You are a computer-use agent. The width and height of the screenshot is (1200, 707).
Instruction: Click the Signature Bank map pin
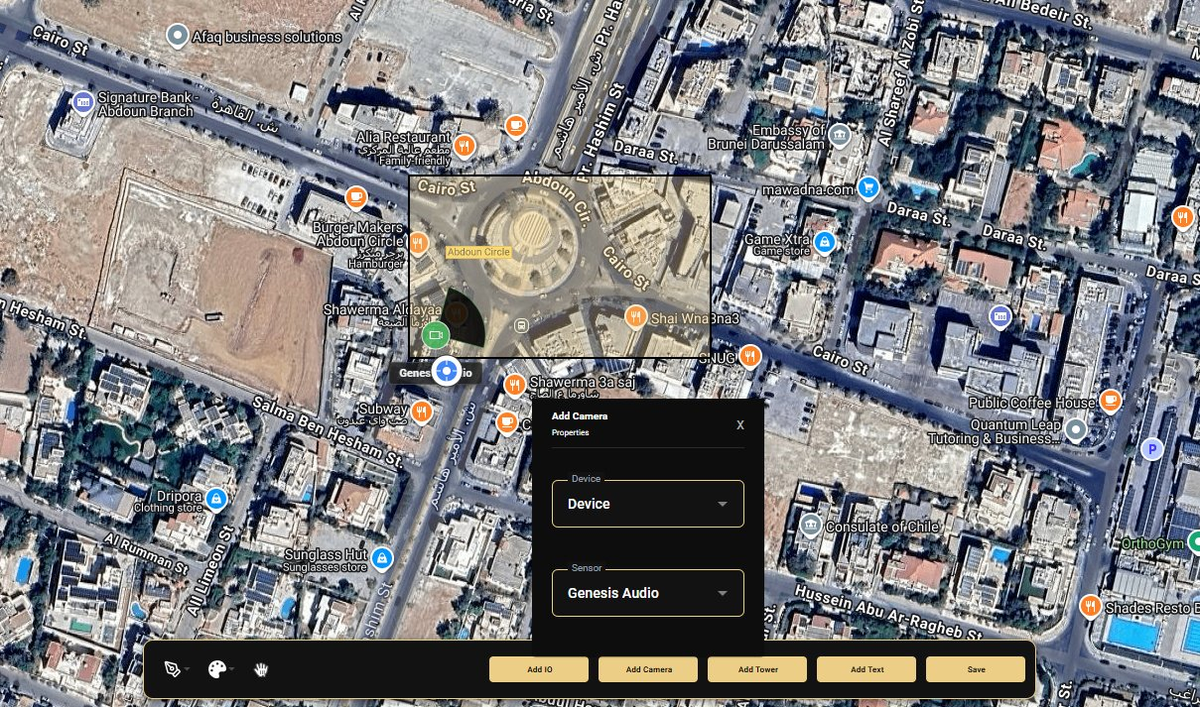point(83,101)
